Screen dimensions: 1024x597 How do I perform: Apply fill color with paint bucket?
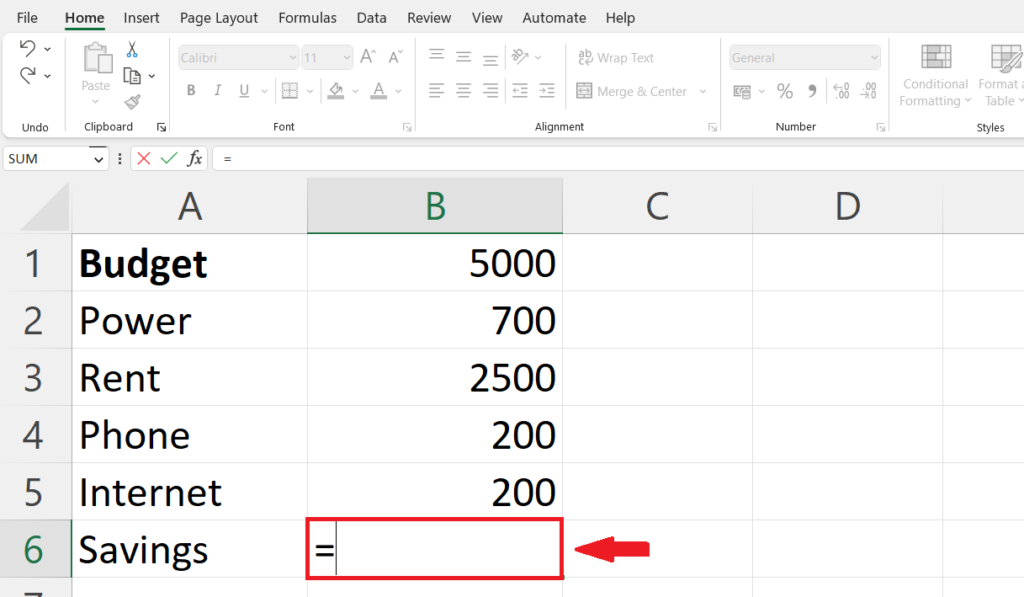tap(336, 90)
